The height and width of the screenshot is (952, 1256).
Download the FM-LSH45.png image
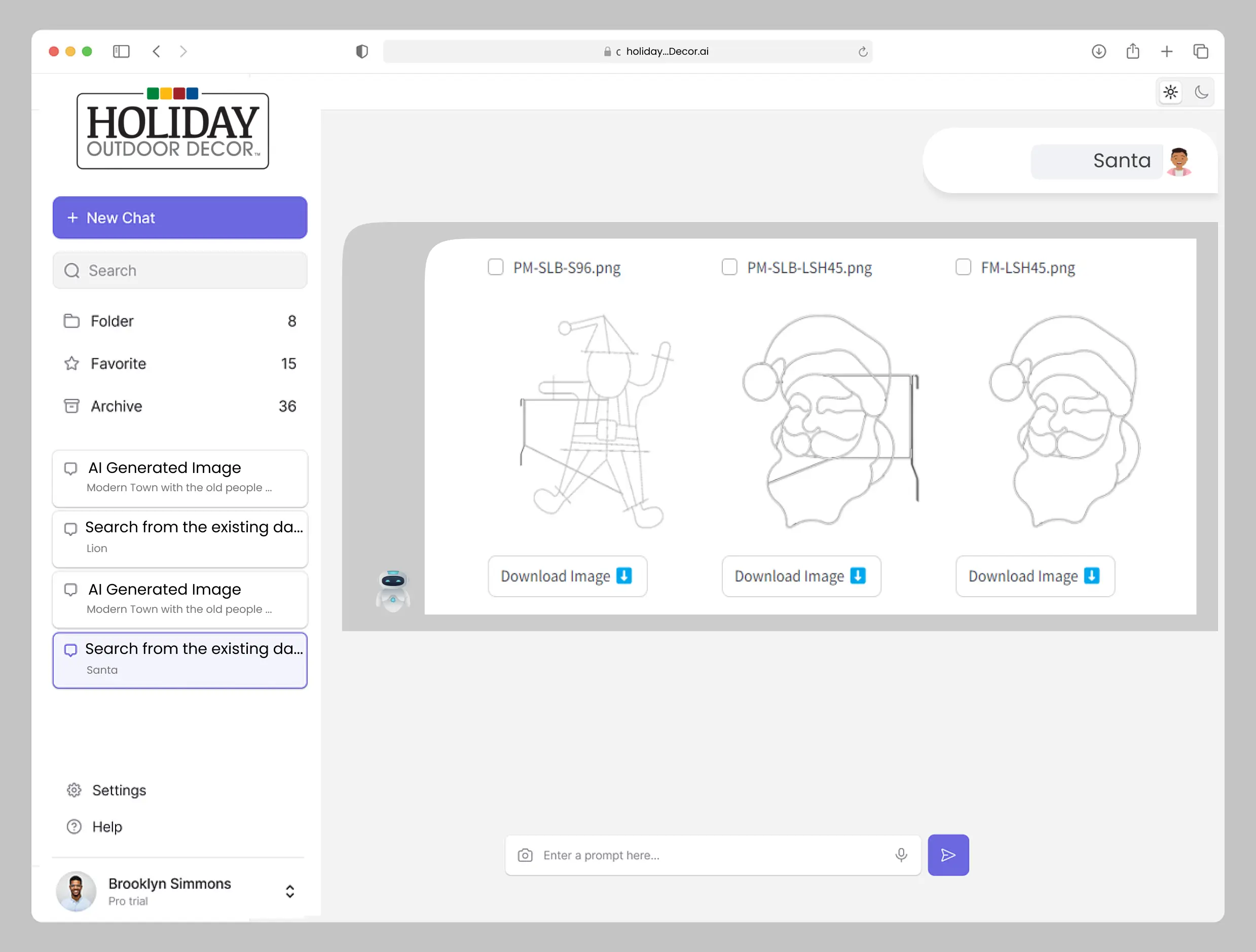1034,575
